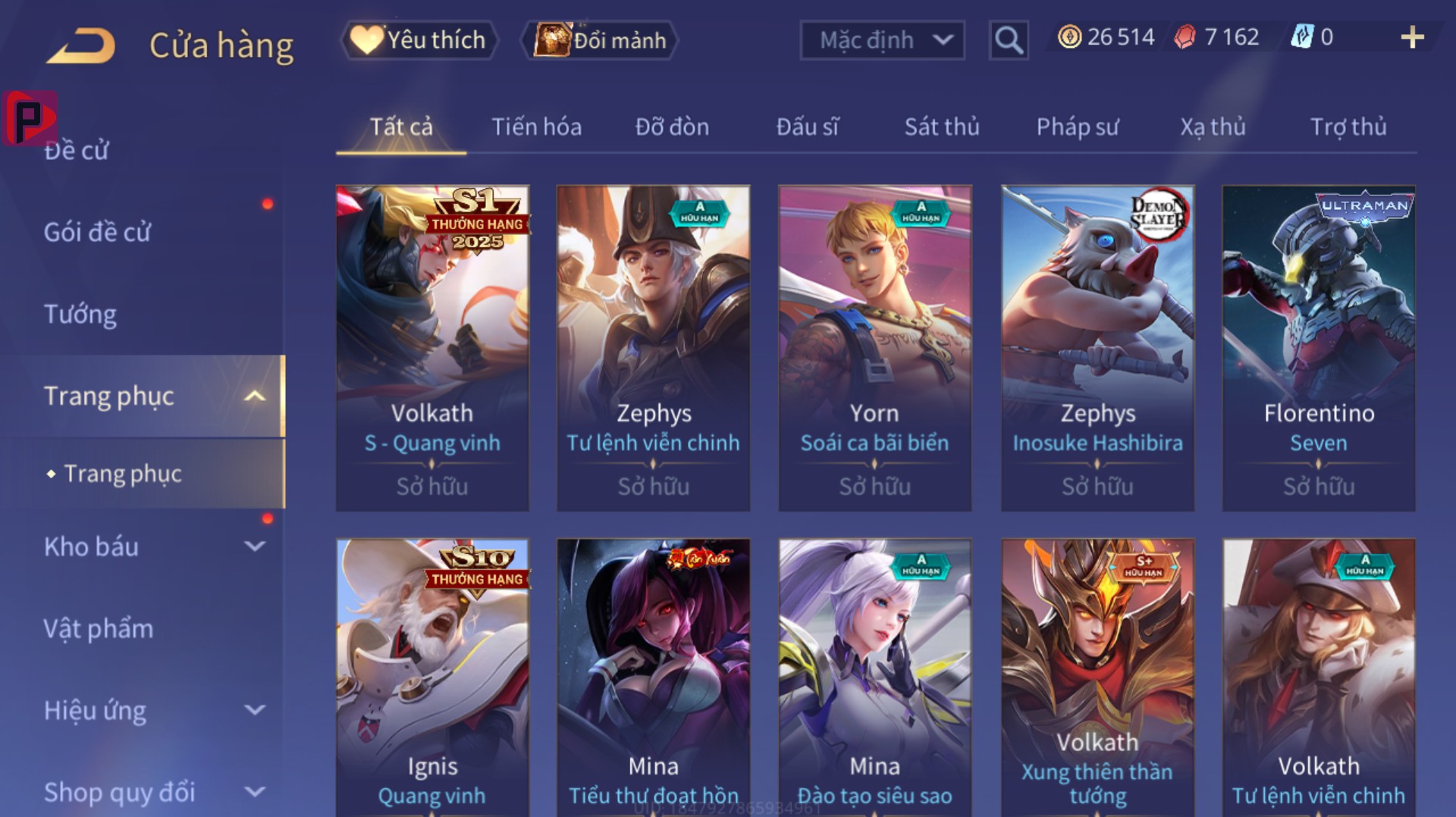
Task: Tap the plus icon to add currency
Action: (1412, 37)
